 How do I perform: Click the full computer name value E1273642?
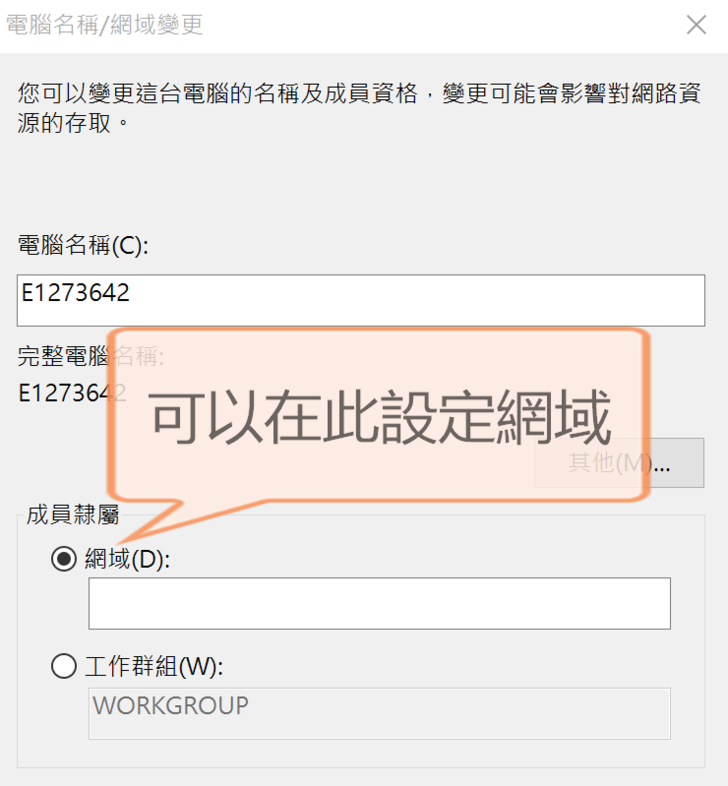tap(62, 393)
